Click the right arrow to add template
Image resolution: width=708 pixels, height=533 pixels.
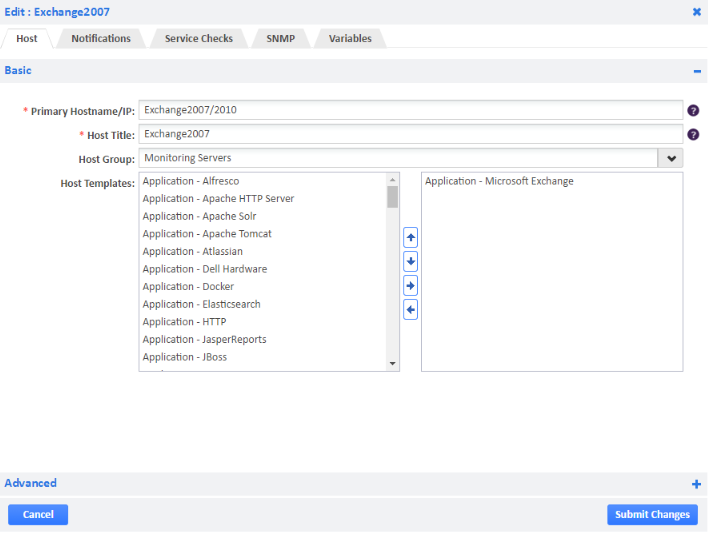[x=410, y=286]
